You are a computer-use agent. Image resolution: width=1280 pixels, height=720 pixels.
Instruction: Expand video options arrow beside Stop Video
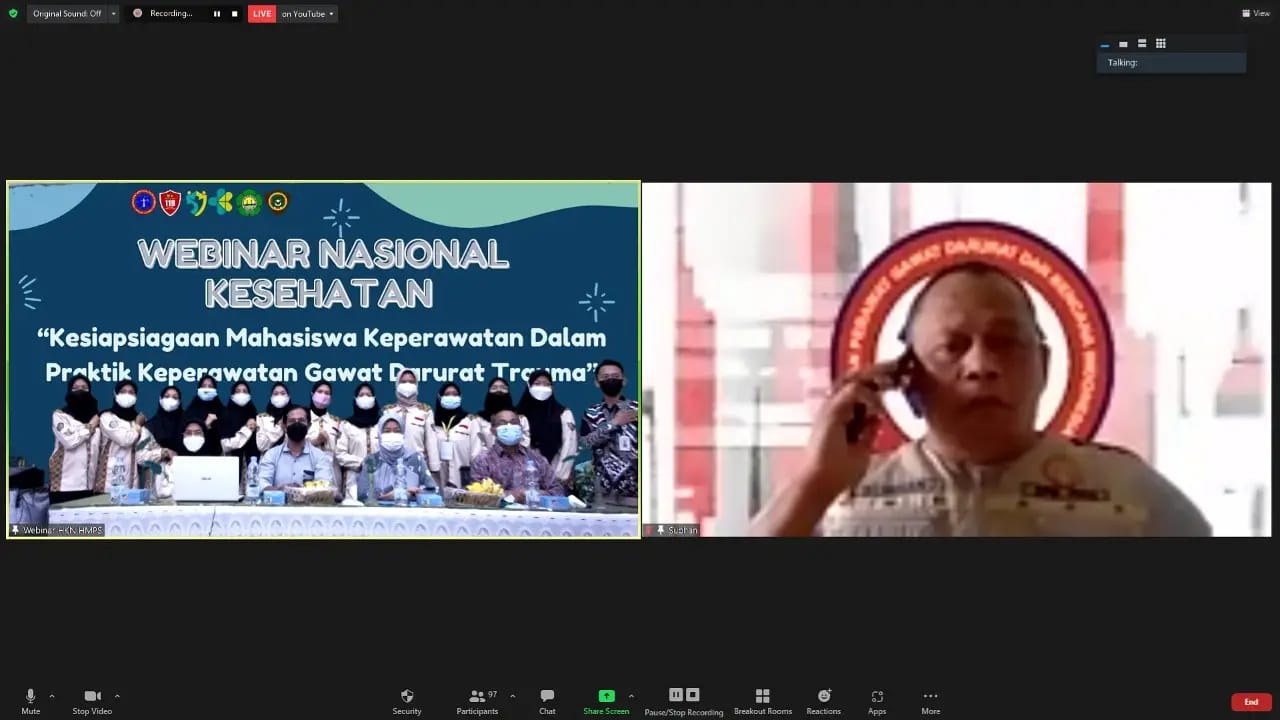click(117, 696)
